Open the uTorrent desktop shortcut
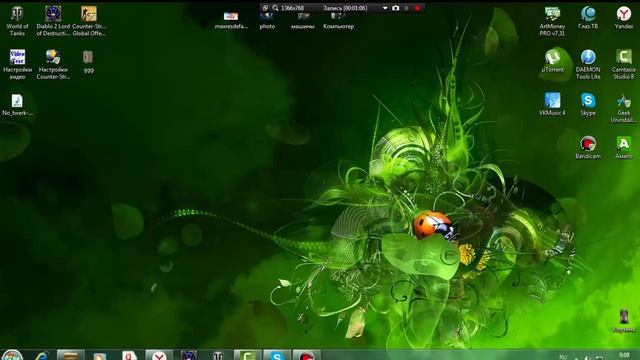 click(x=552, y=61)
